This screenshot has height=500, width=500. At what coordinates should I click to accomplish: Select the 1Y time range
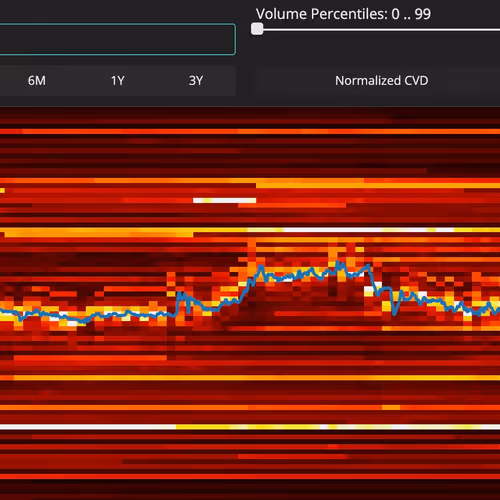coord(117,81)
